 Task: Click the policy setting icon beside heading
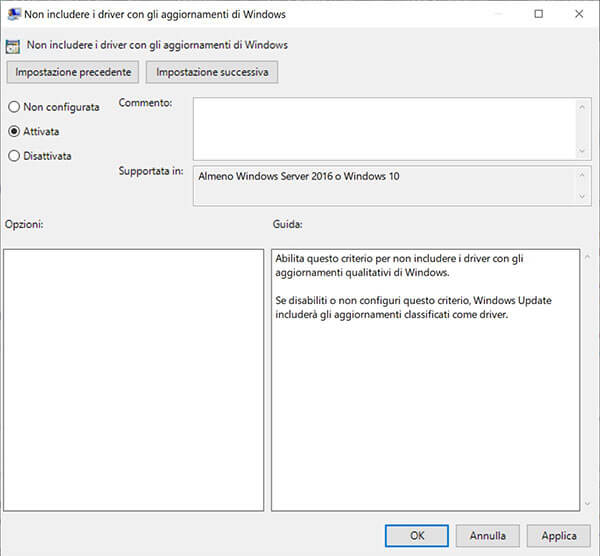pos(13,47)
